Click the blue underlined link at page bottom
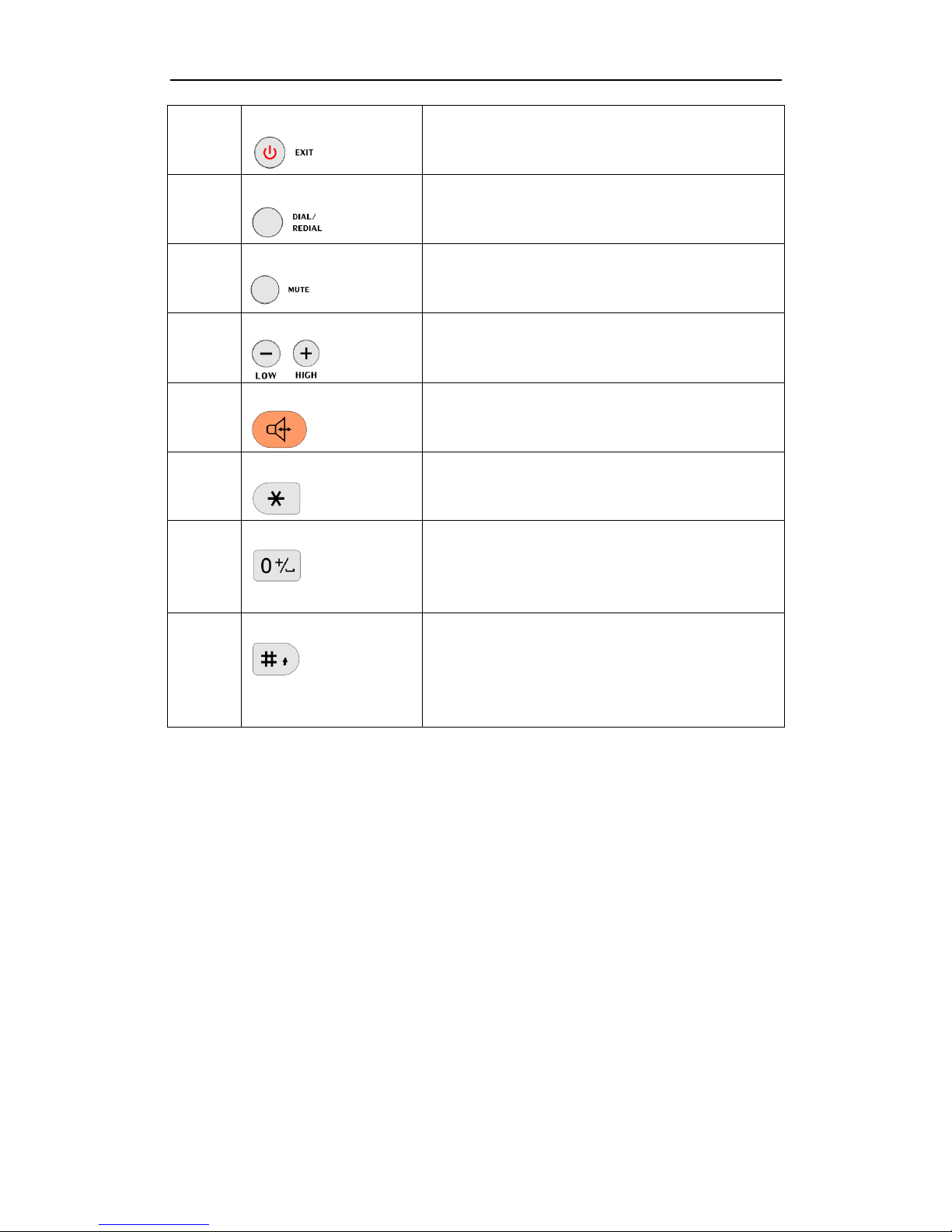This screenshot has width=952, height=1232. pos(154,1225)
